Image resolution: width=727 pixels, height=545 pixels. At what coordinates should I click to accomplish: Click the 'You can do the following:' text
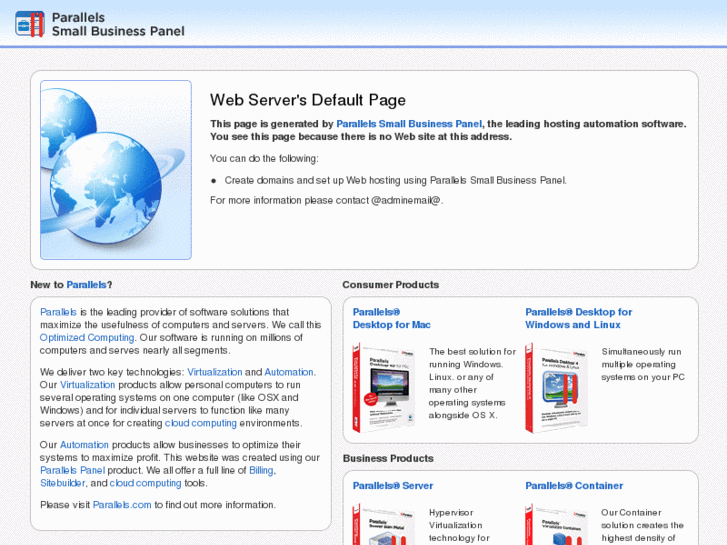coord(264,159)
